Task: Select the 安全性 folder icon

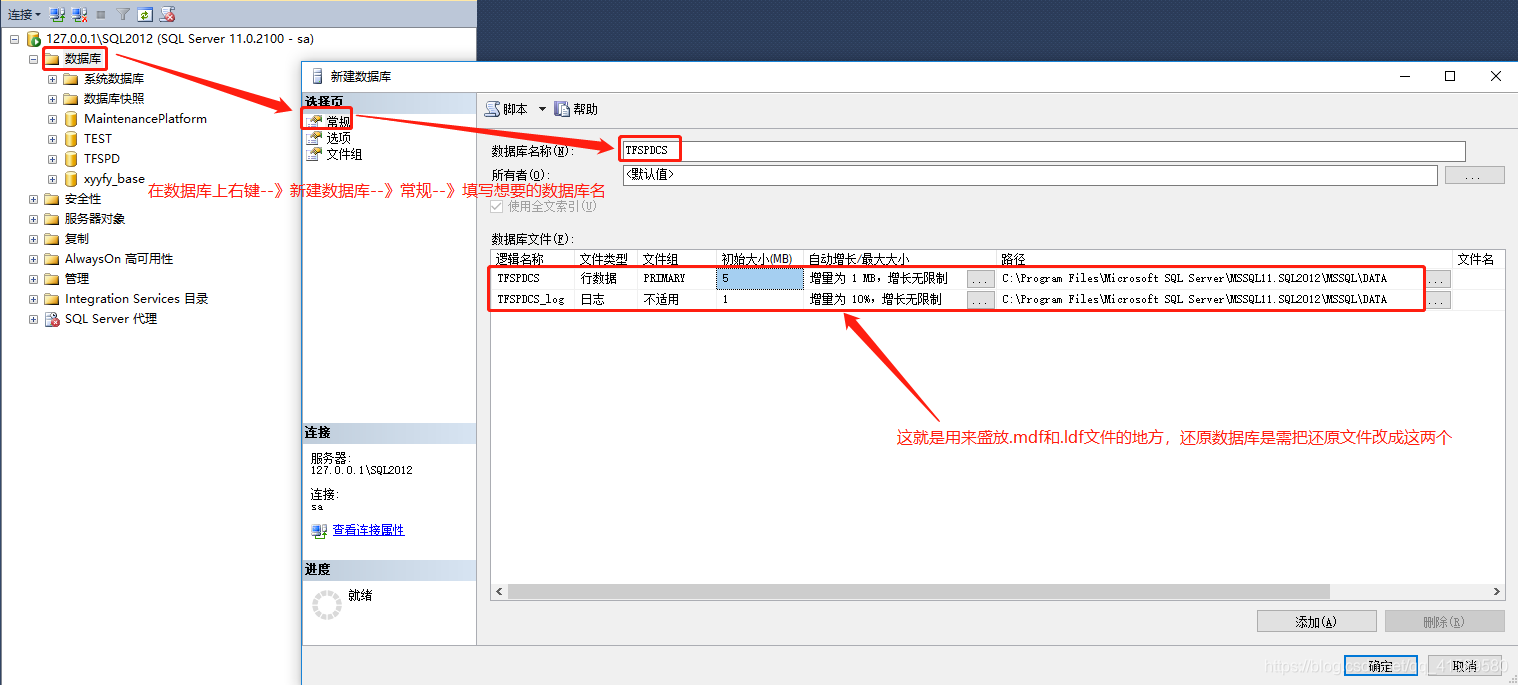Action: (x=52, y=199)
